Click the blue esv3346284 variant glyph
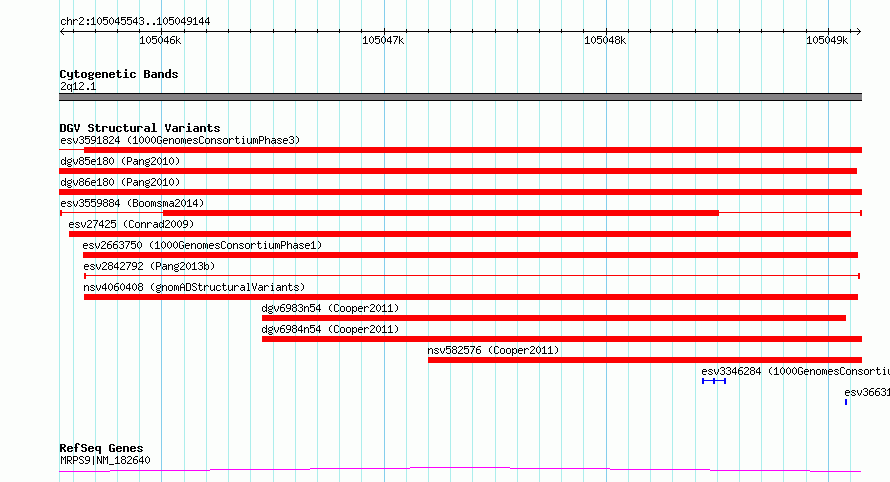The width and height of the screenshot is (890, 482). (714, 381)
